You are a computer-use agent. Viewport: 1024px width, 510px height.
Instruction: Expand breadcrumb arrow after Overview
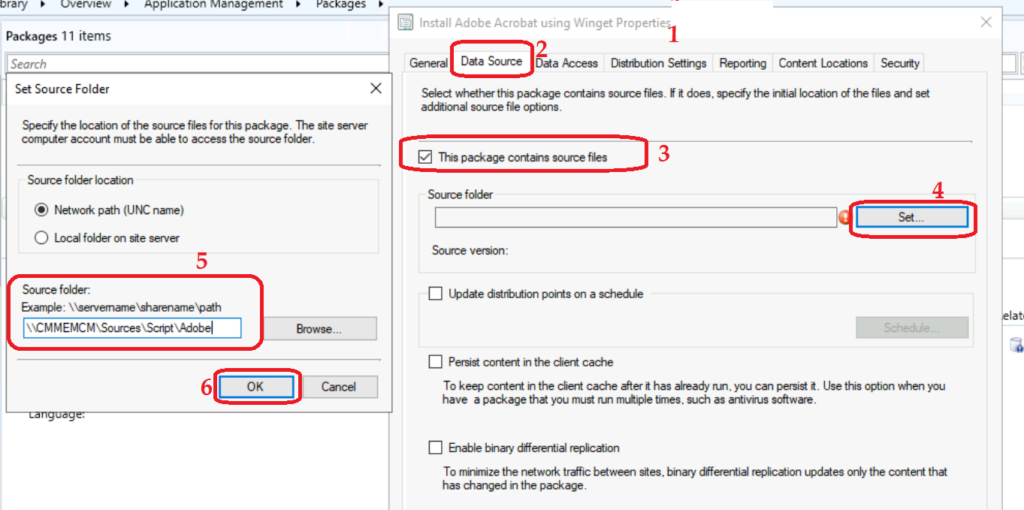click(x=126, y=5)
